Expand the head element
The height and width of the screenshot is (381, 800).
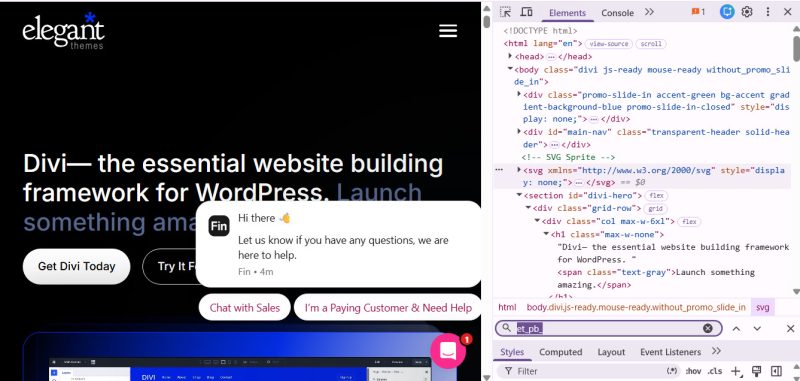point(510,56)
